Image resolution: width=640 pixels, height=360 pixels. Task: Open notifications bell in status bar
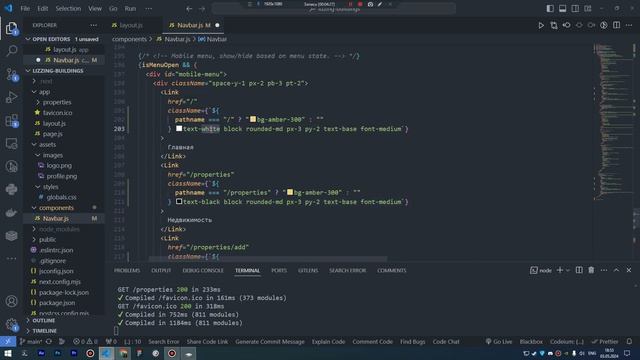pyautogui.click(x=629, y=341)
